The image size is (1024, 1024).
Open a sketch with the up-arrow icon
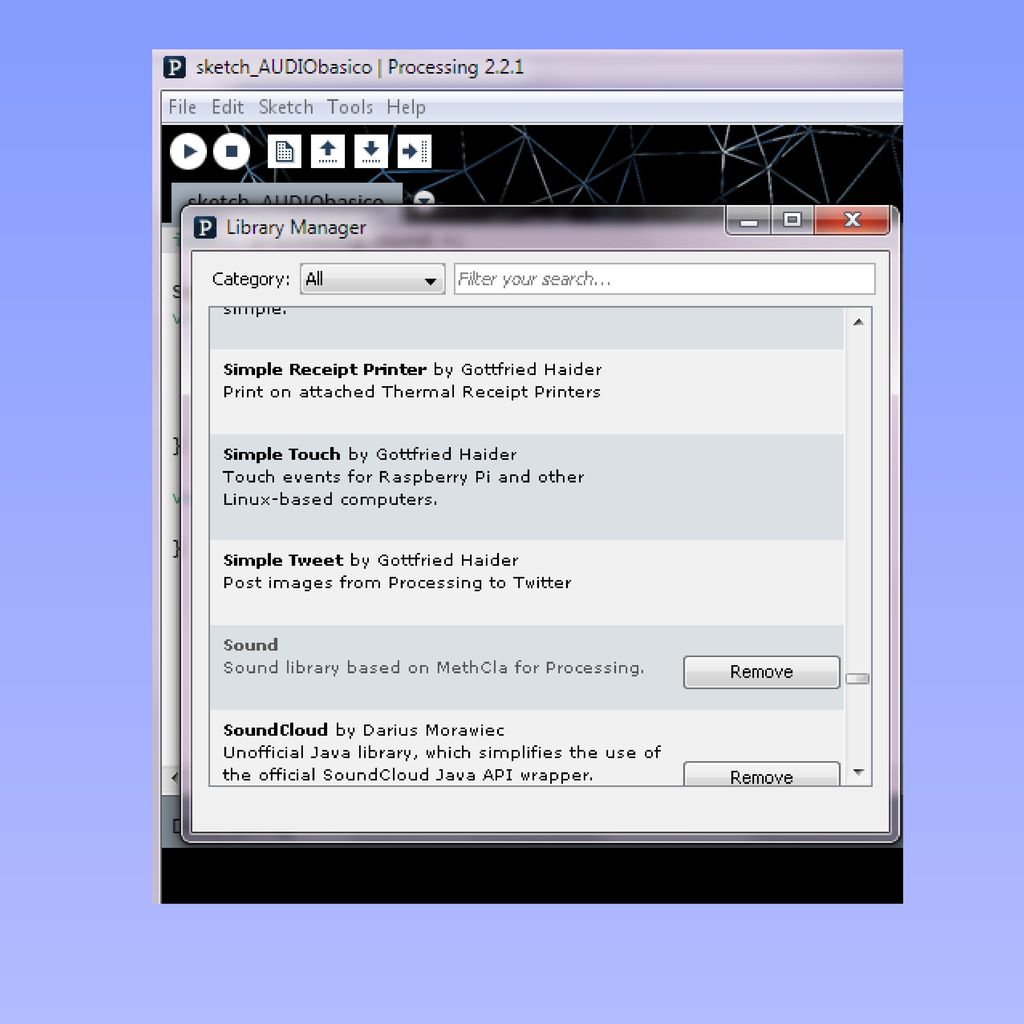click(327, 152)
